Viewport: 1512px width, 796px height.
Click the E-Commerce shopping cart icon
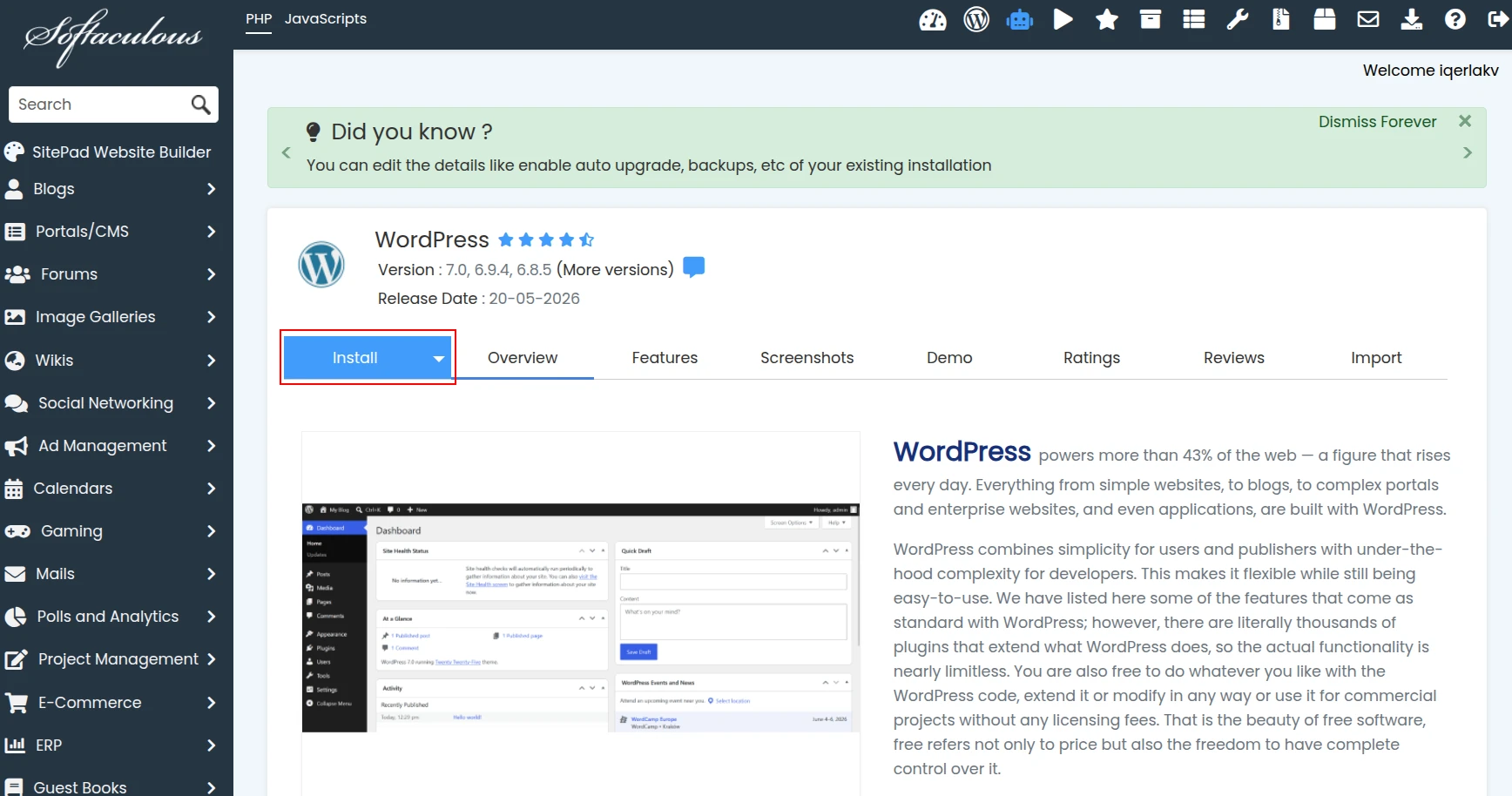point(16,703)
